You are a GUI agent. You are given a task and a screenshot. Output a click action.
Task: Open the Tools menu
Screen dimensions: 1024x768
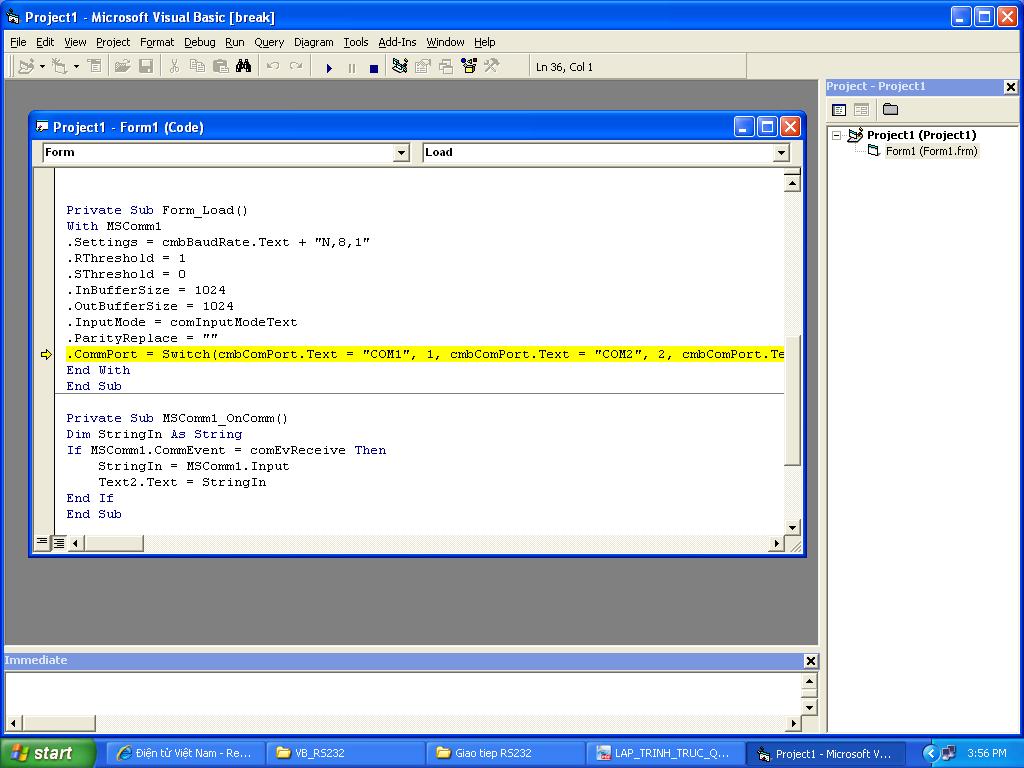[356, 42]
